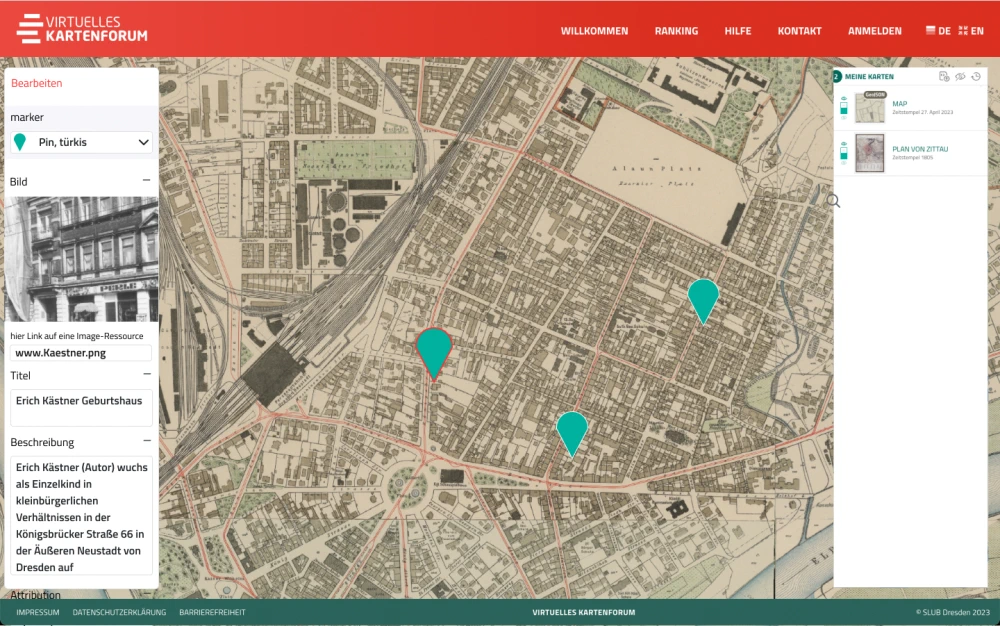The height and width of the screenshot is (626, 1000).
Task: Click the turquoise pin icon in marker dropdown
Action: (x=20, y=142)
